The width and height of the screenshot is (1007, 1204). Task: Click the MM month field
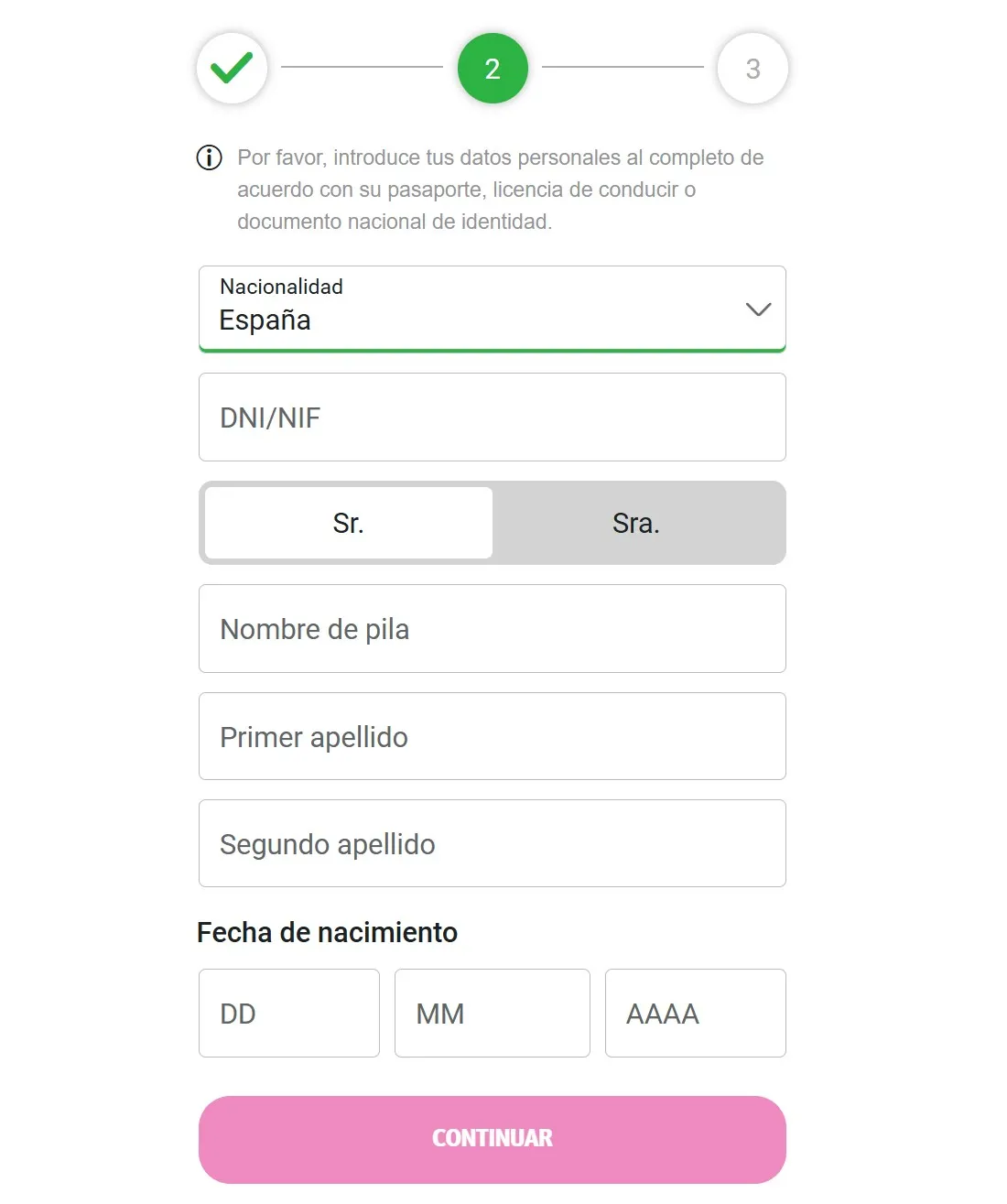(x=493, y=1013)
